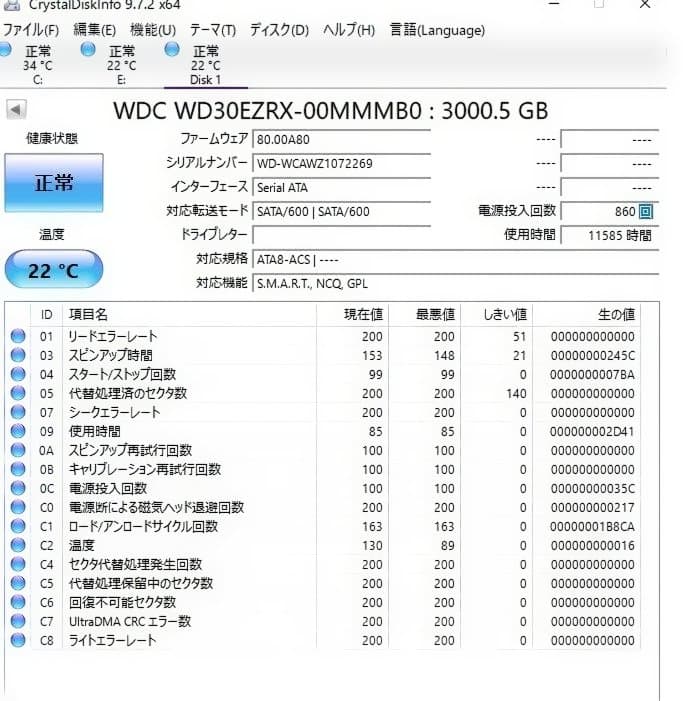
Task: Close the CrystalDiskInfo window
Action: [x=645, y=4]
